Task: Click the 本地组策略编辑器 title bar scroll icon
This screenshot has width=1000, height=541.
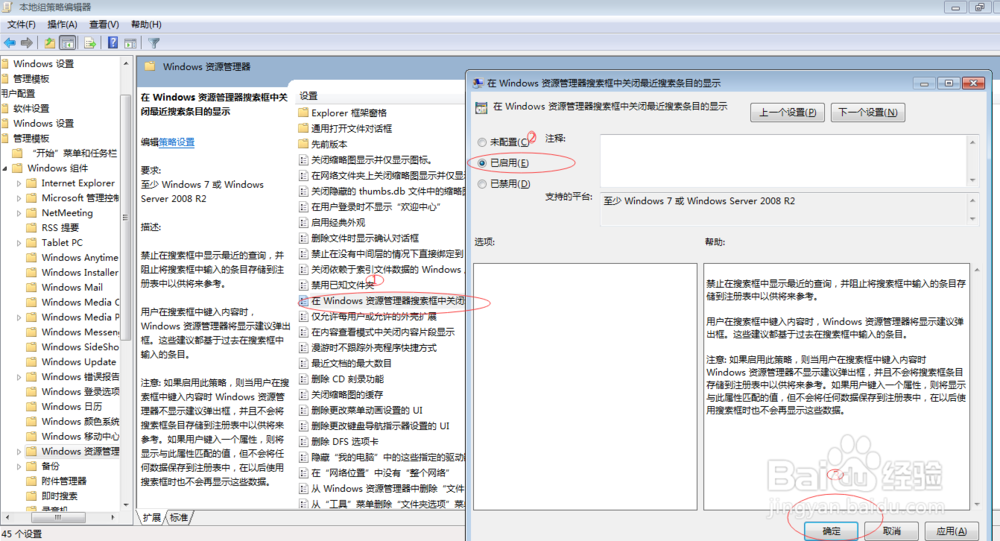Action: [8, 7]
